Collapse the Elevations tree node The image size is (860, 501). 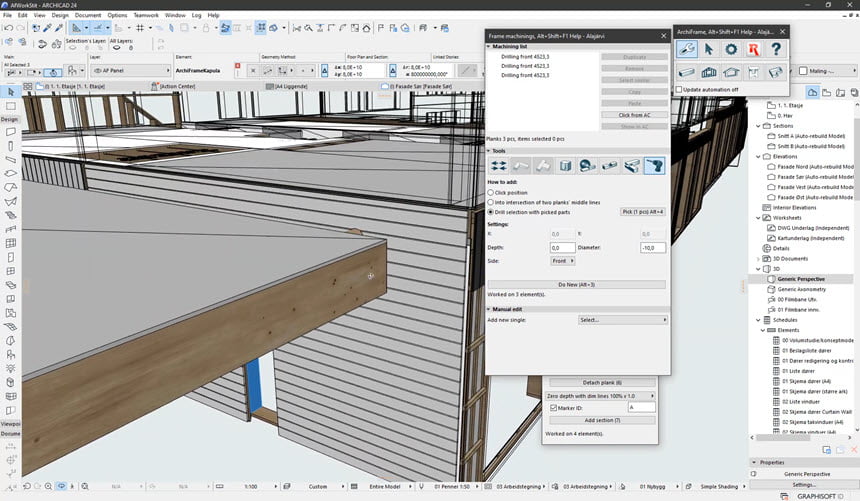[759, 156]
